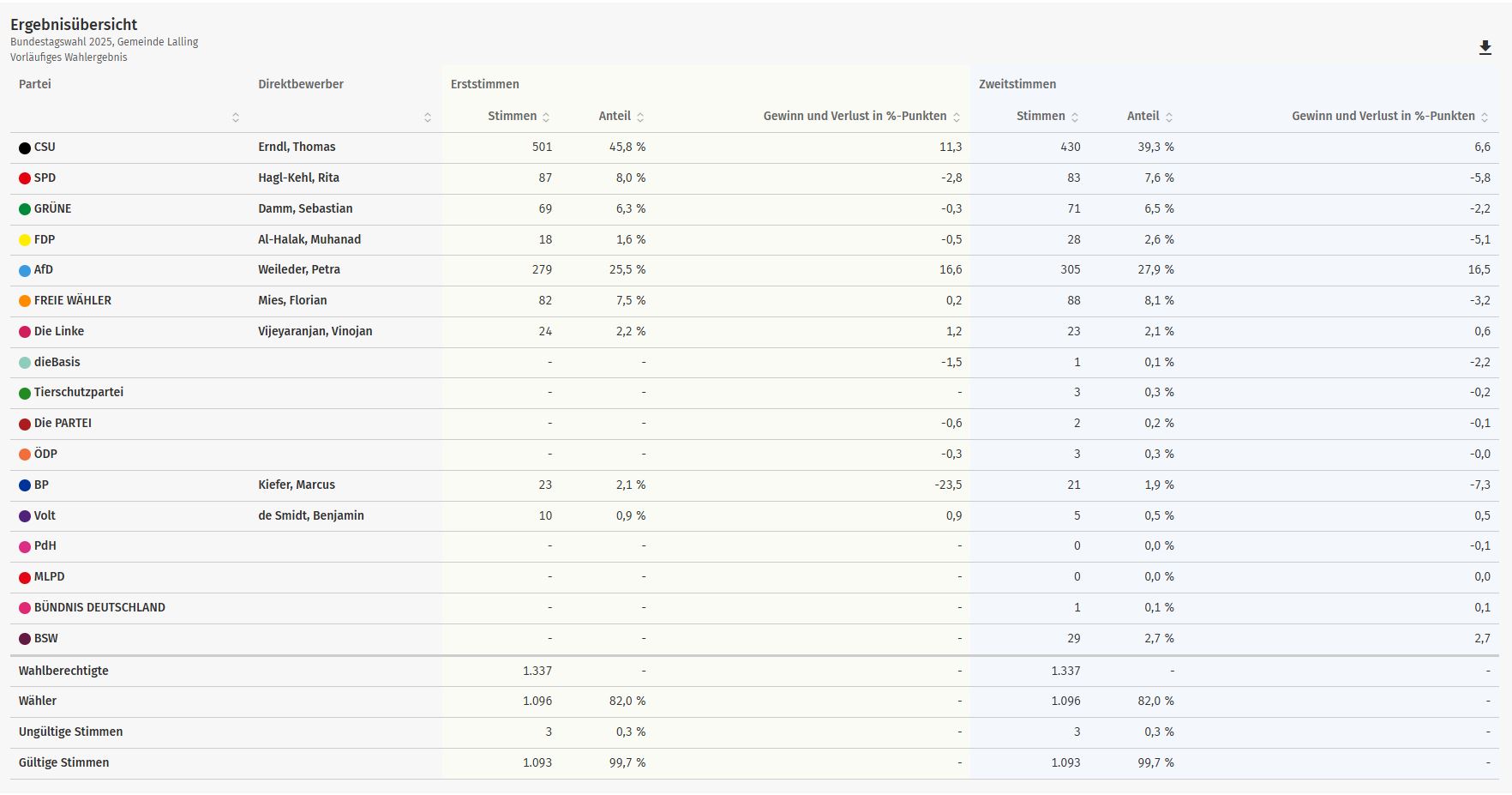Sort Erststimmen by Anteil
The height and width of the screenshot is (795, 1512).
640,117
